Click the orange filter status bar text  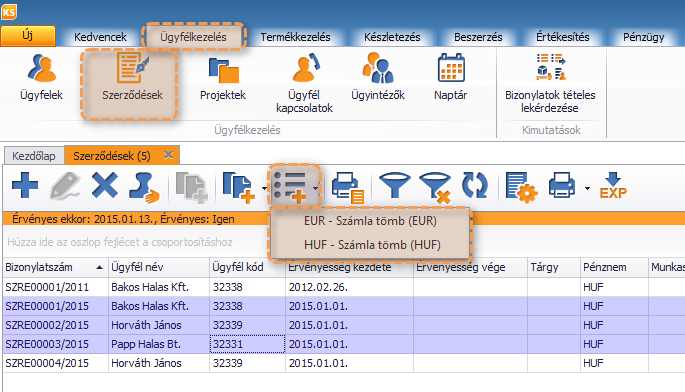pos(123,219)
